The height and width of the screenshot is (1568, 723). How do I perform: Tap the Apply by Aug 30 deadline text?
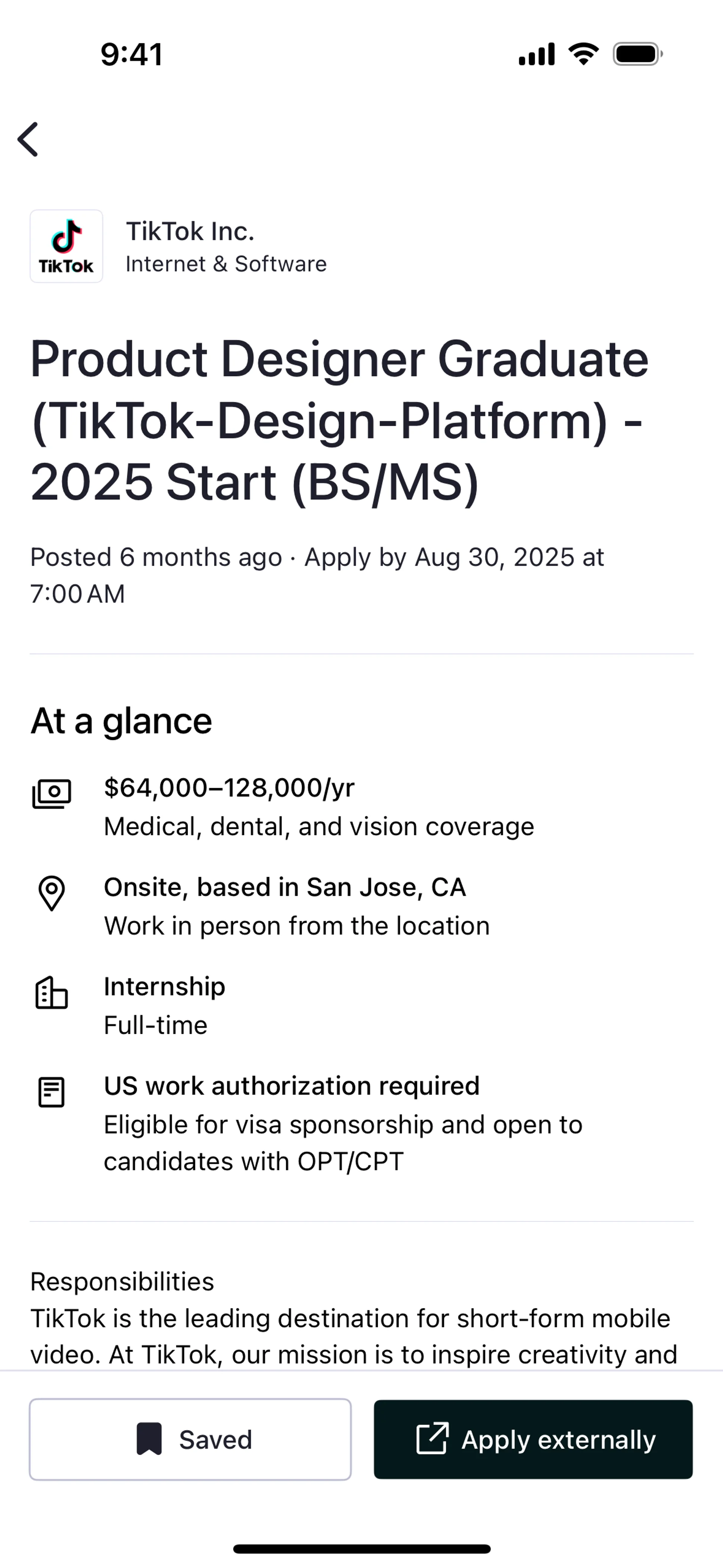[x=454, y=558]
